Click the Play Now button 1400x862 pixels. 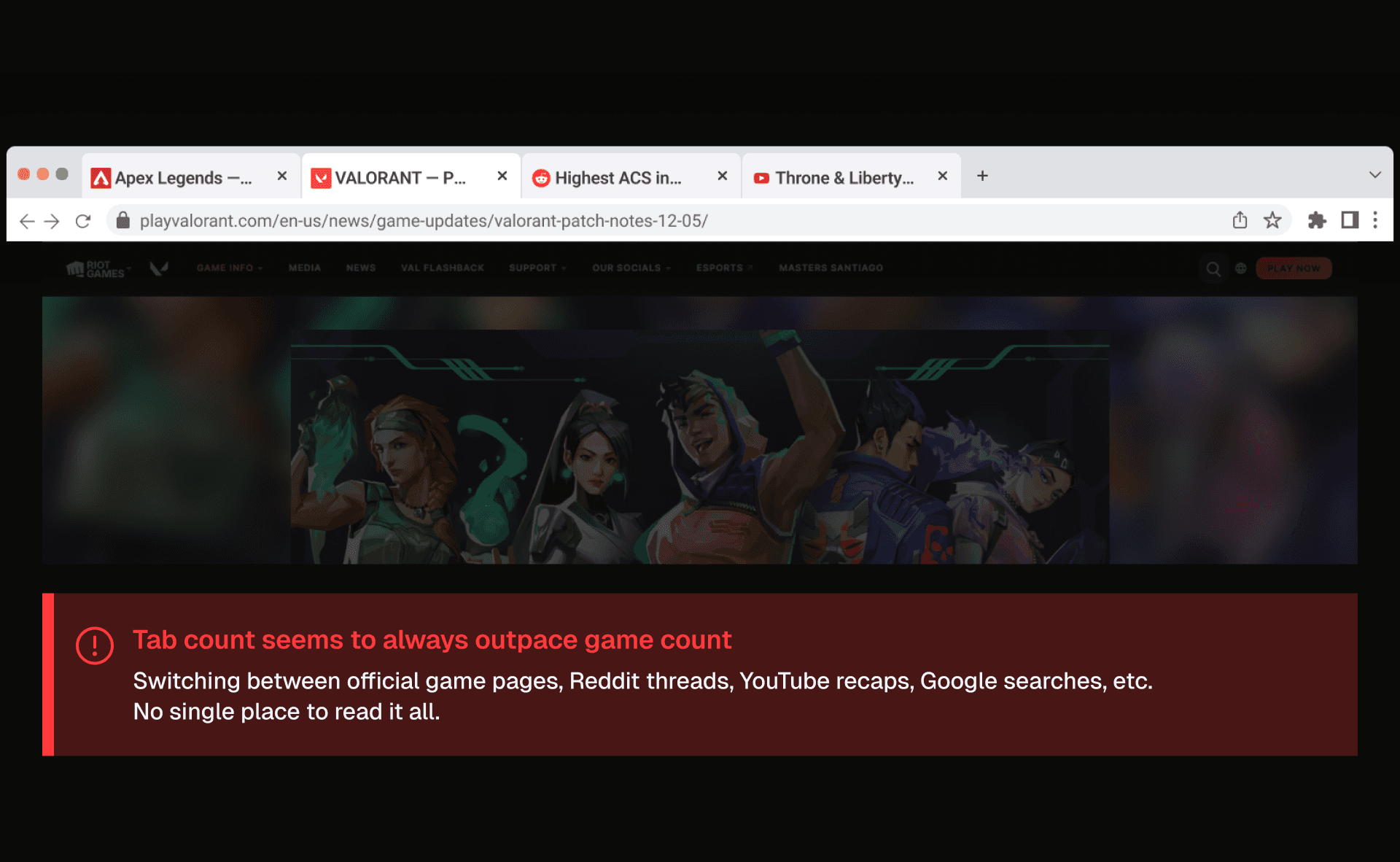point(1294,268)
